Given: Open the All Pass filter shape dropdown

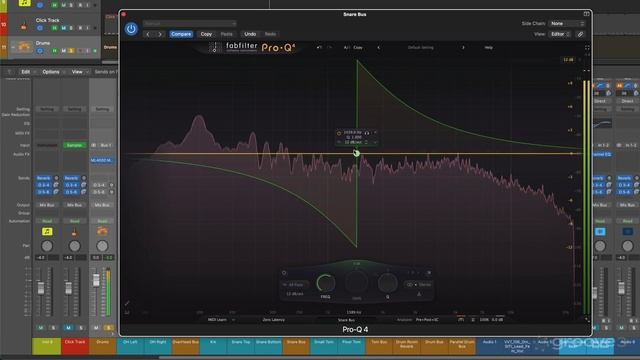Looking at the screenshot, I should [296, 284].
